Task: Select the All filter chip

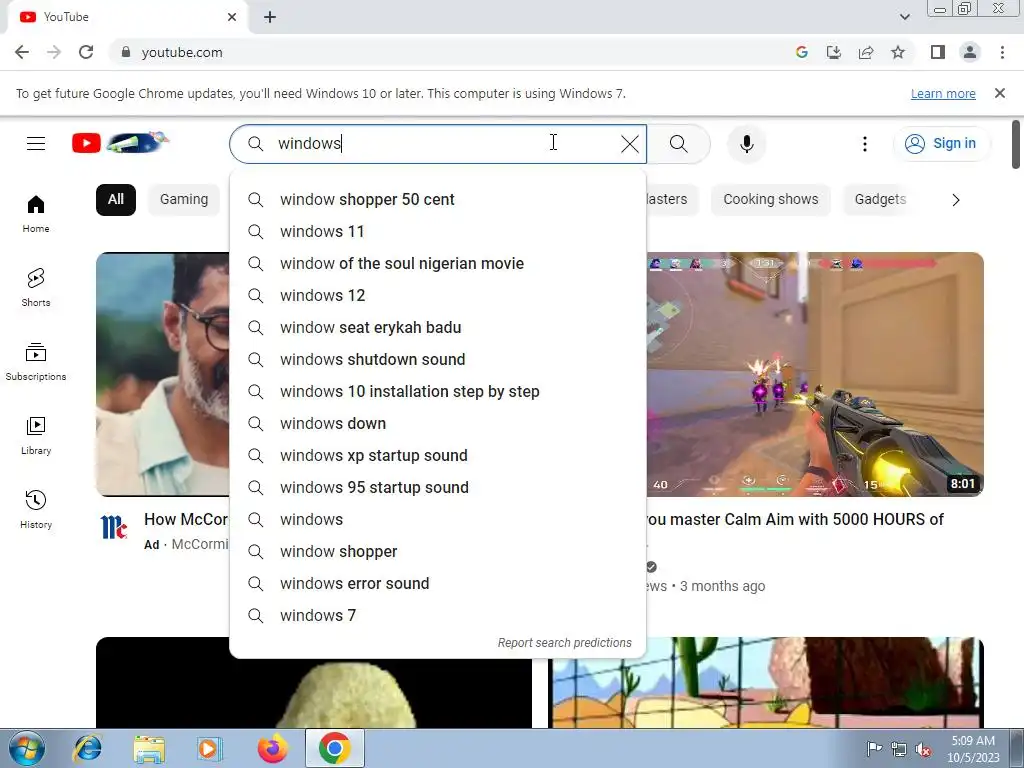Action: [116, 199]
